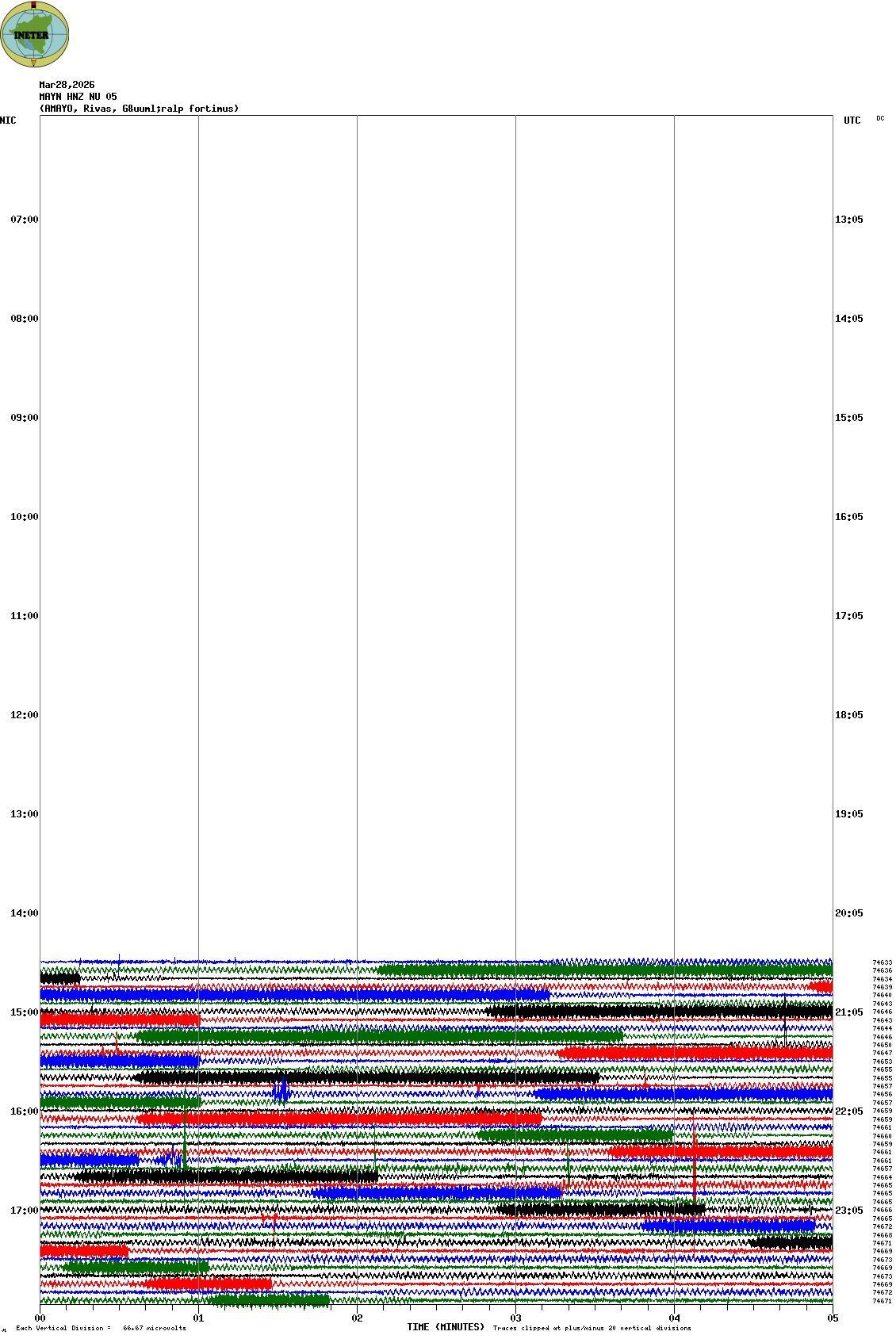Click the TIME (MINUTES) axis title

446,1327
